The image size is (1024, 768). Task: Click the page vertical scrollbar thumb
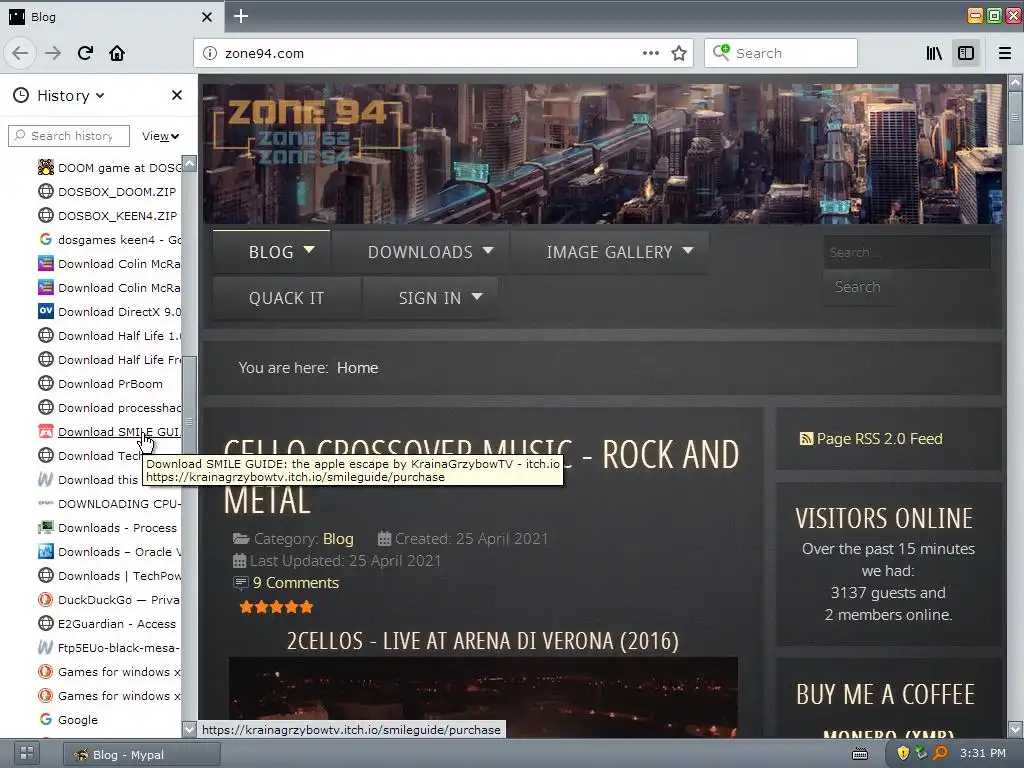tap(1015, 118)
